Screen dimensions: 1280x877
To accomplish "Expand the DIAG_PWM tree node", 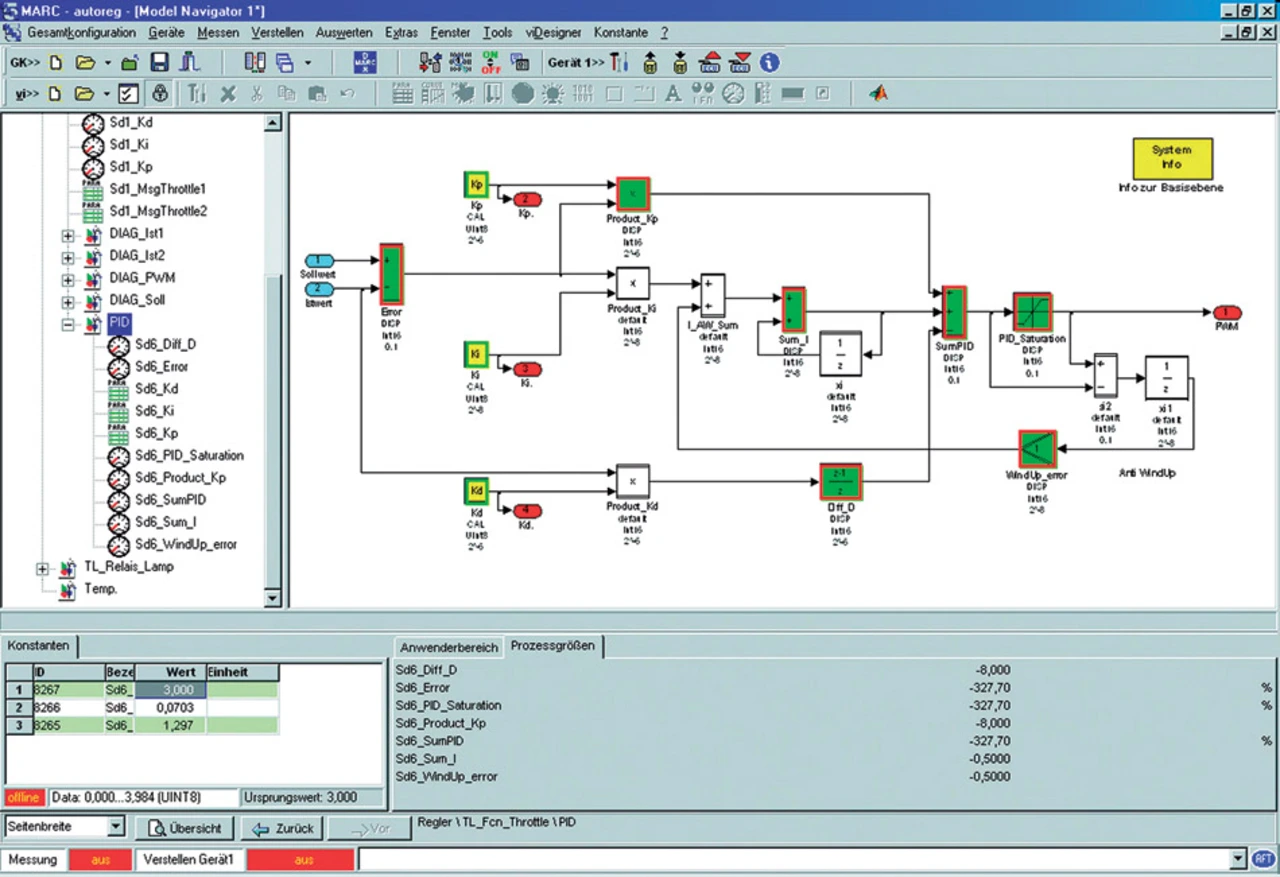I will [68, 278].
